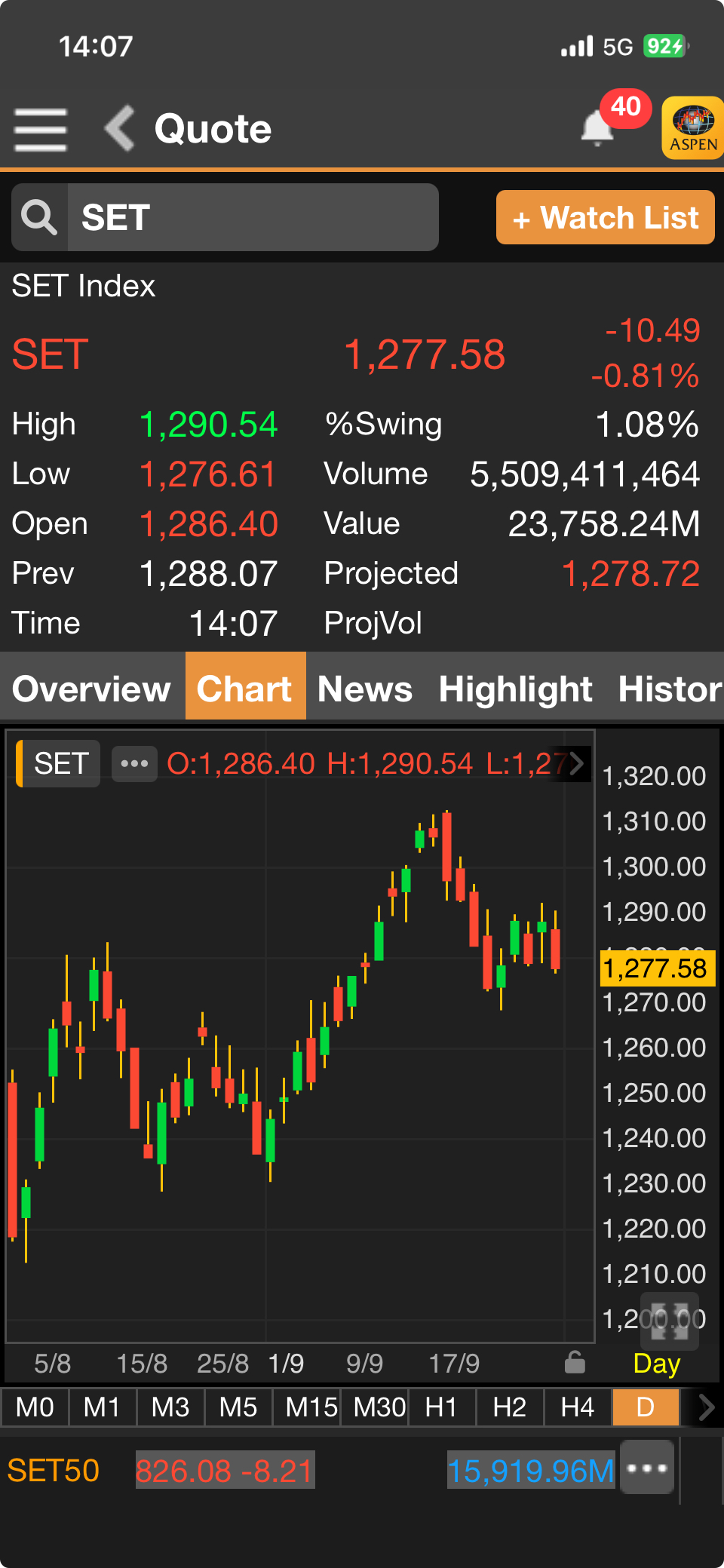Switch chart to H4 timeframe
The width and height of the screenshot is (724, 1568).
(x=578, y=1407)
